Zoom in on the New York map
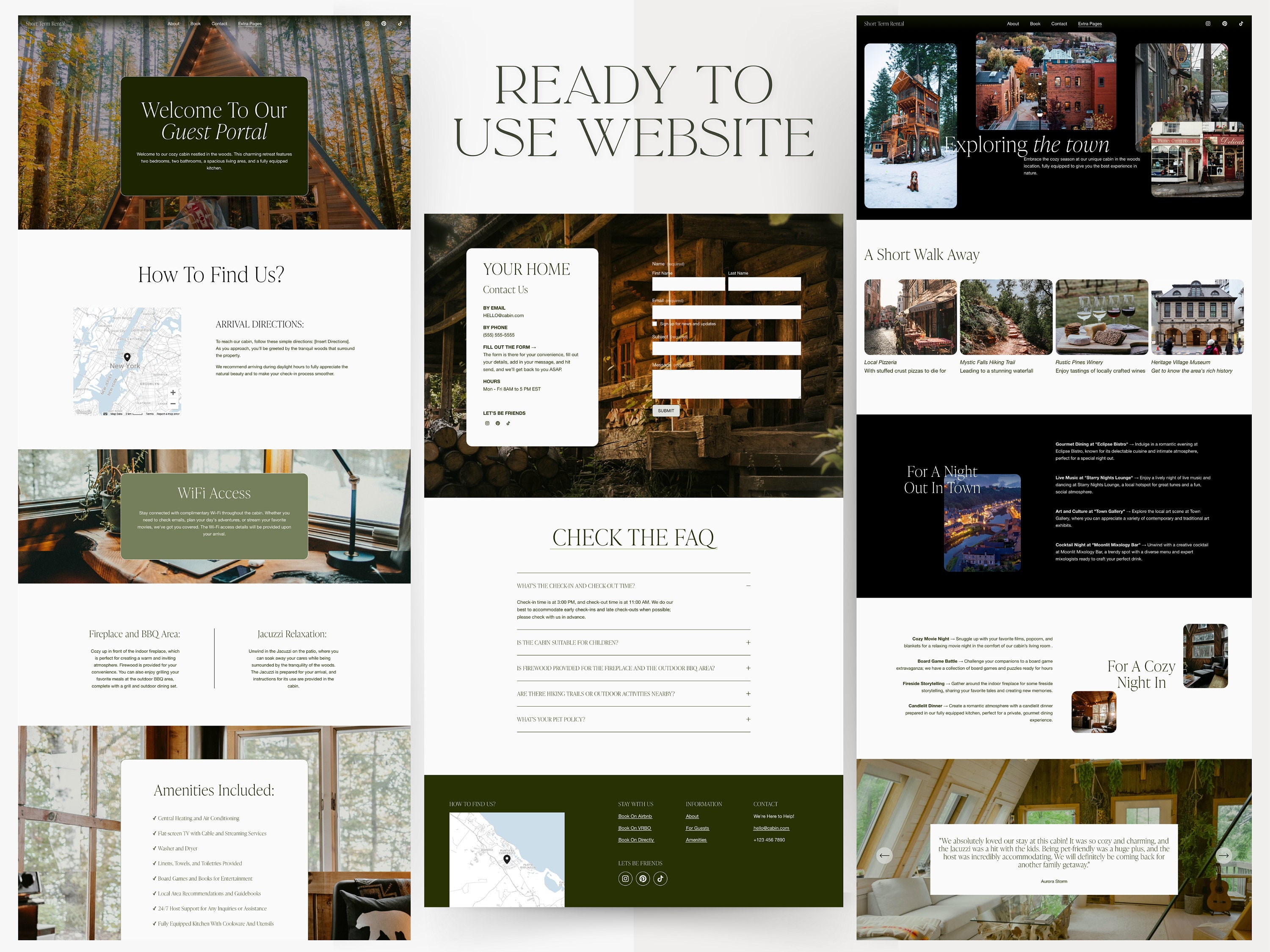 [x=173, y=393]
